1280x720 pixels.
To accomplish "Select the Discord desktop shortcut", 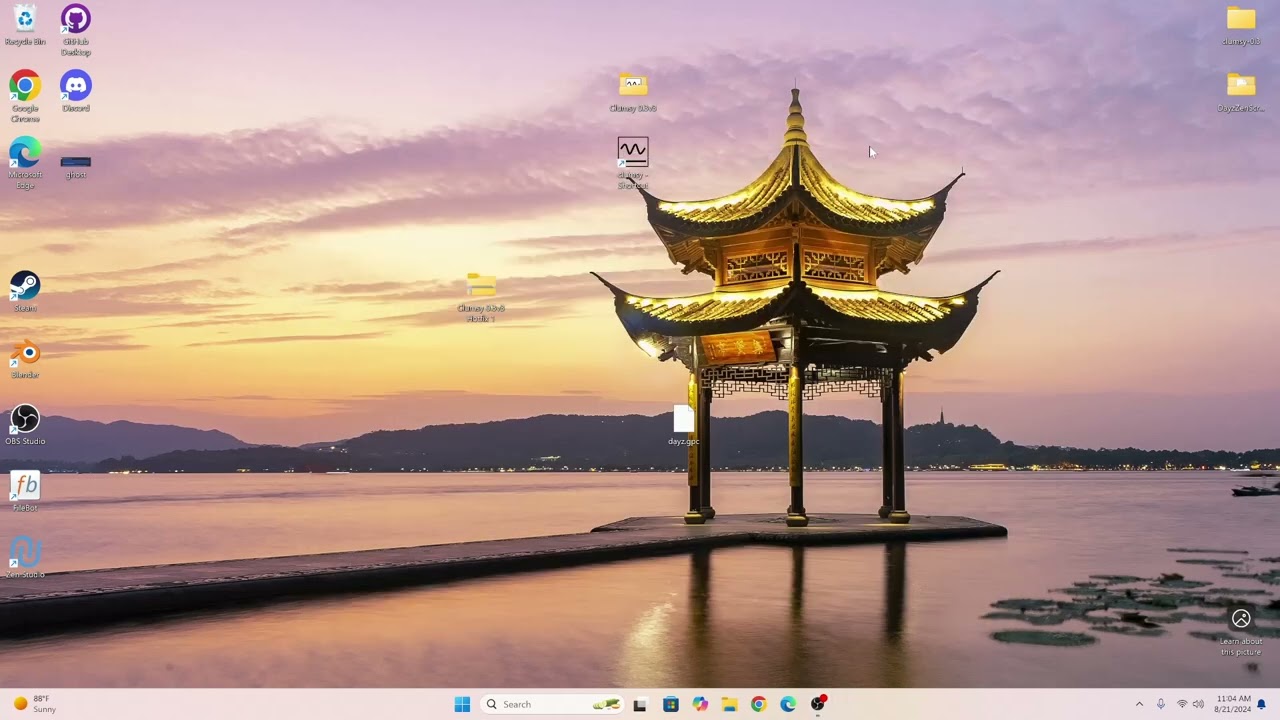I will [x=76, y=91].
